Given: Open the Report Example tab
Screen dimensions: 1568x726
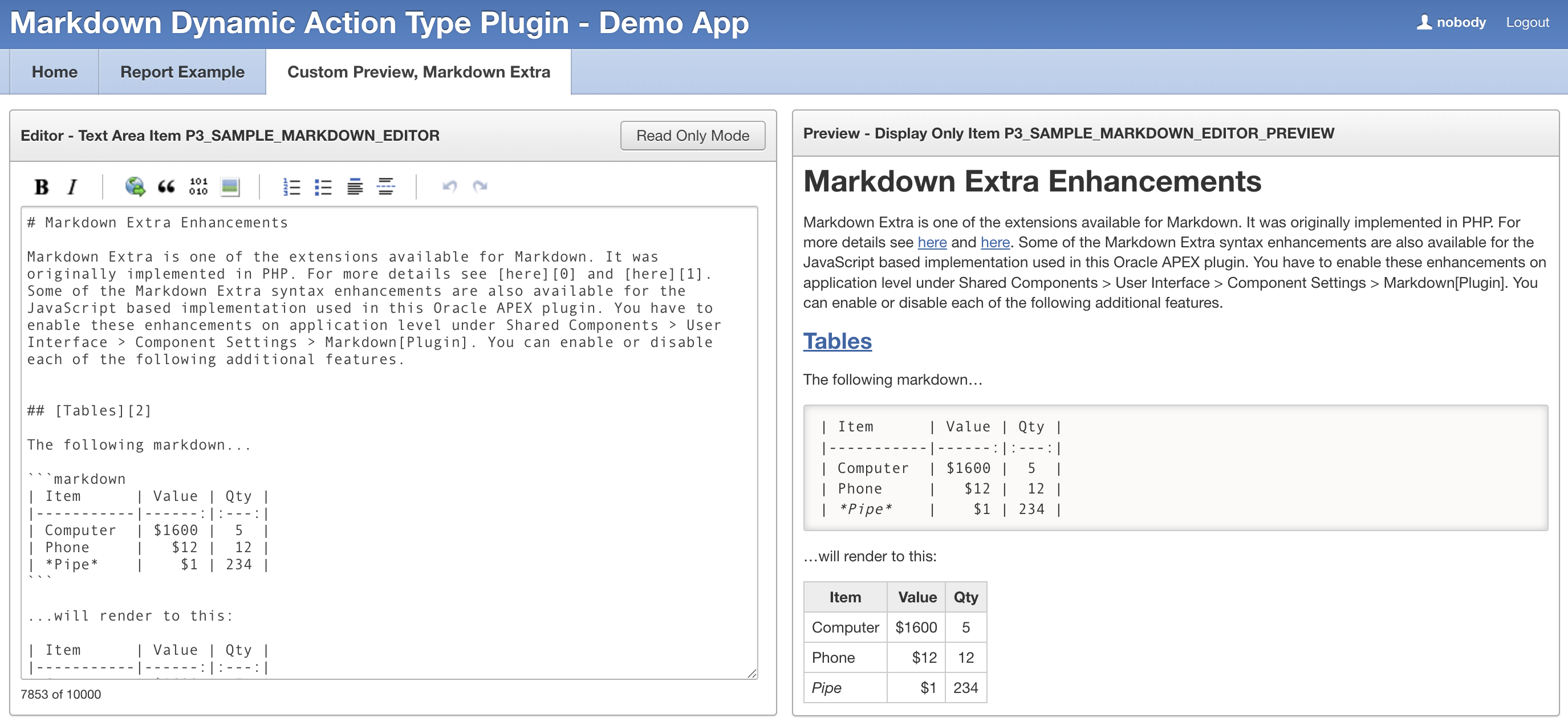Looking at the screenshot, I should click(182, 71).
